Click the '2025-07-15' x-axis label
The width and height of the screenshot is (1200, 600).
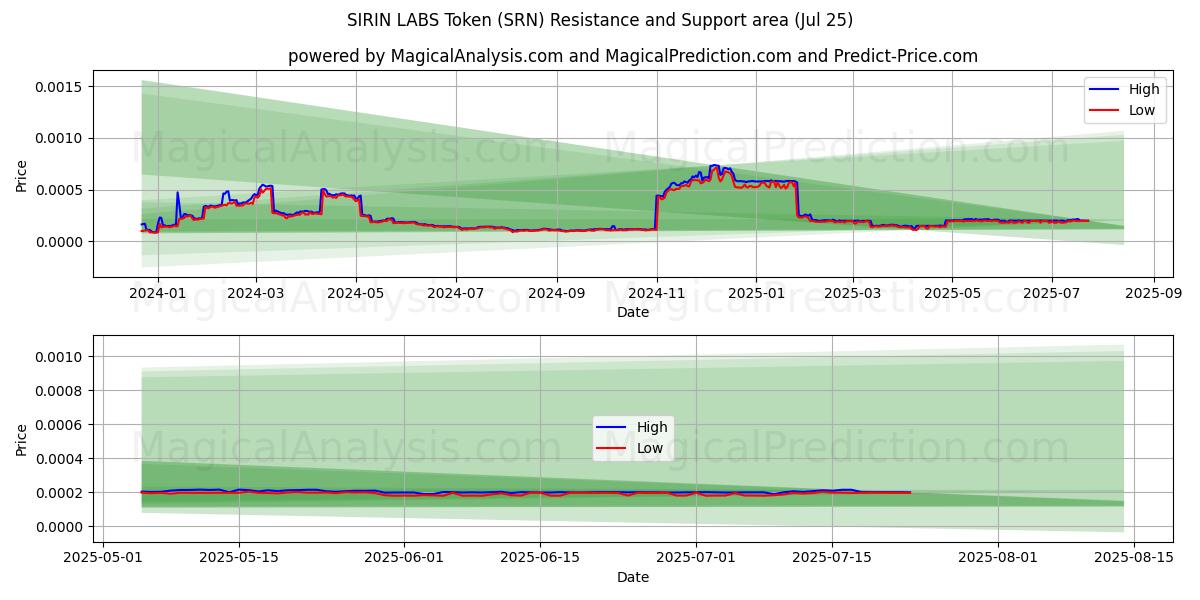[831, 557]
